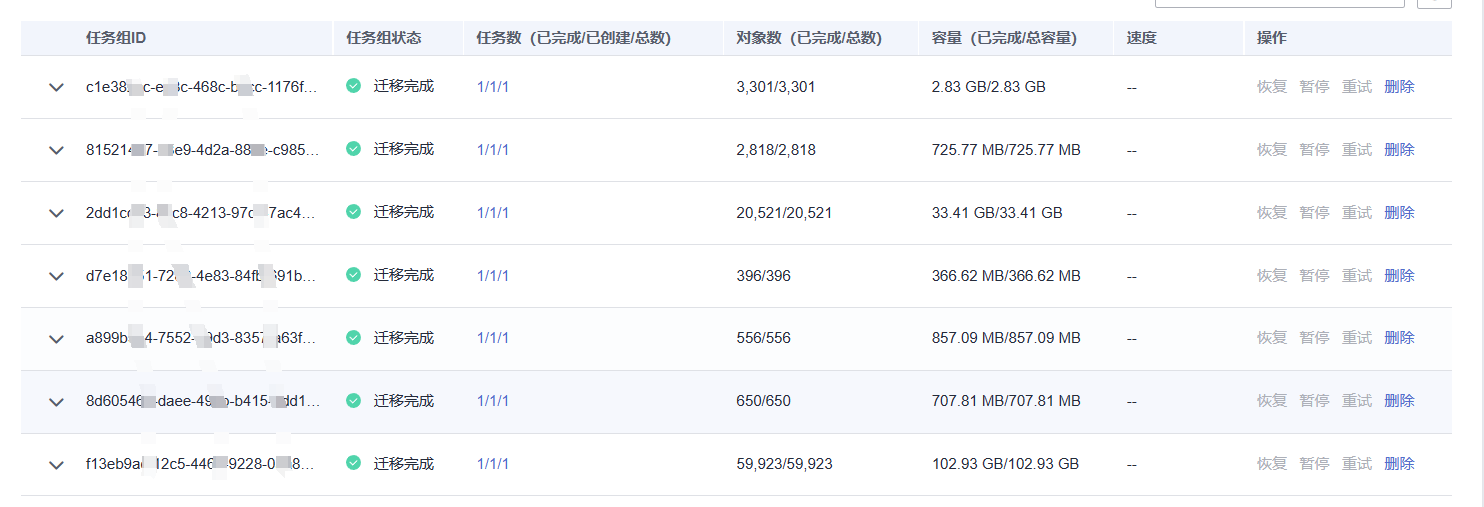The width and height of the screenshot is (1484, 507).
Task: Expand the task group starting with 2dd1c
Action: point(56,213)
